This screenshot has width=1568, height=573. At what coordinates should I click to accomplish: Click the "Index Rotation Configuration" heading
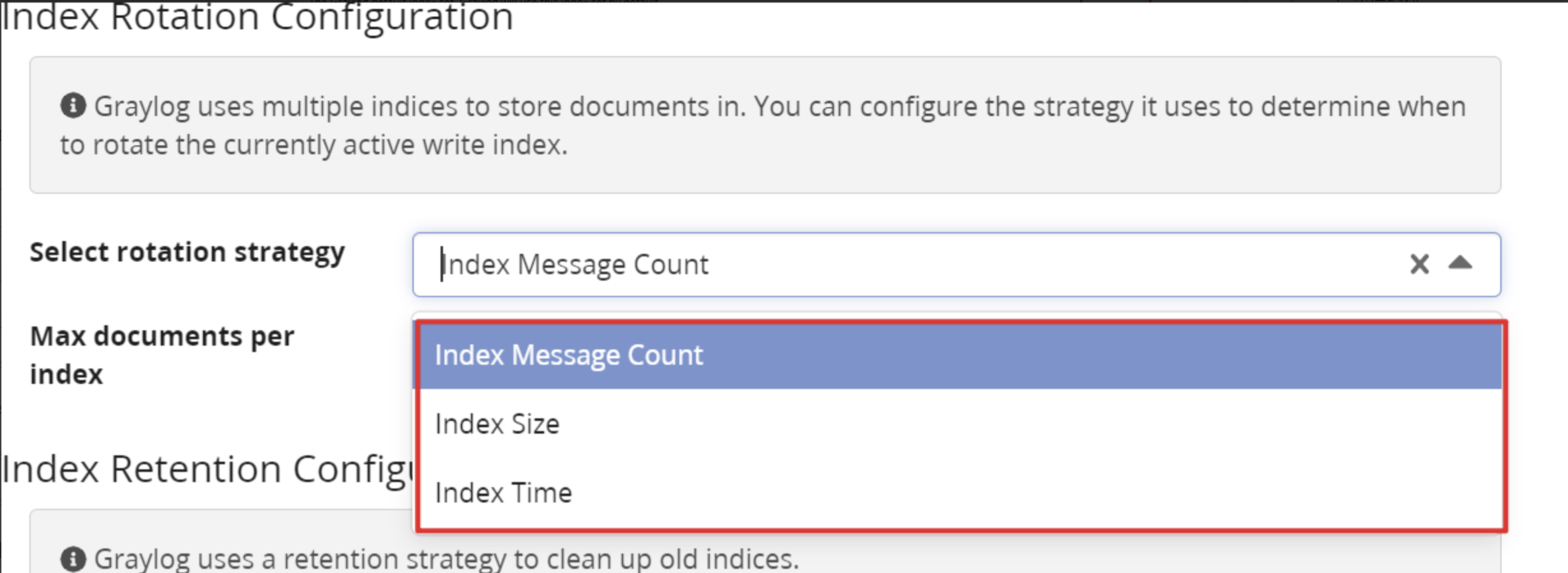pyautogui.click(x=257, y=18)
